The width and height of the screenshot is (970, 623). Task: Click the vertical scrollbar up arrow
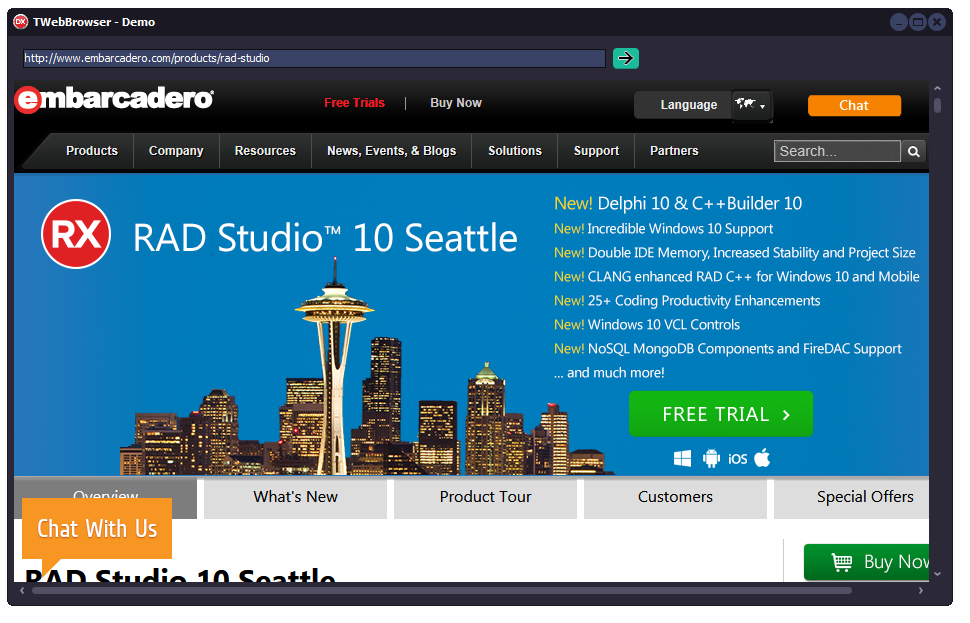[938, 88]
